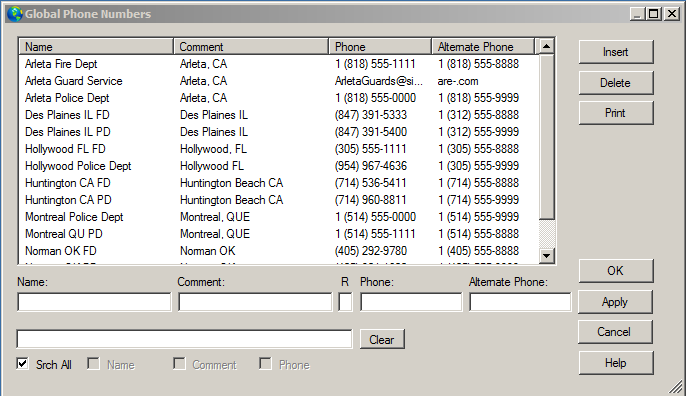Sort by the Phone column header
The height and width of the screenshot is (396, 686).
tap(380, 46)
